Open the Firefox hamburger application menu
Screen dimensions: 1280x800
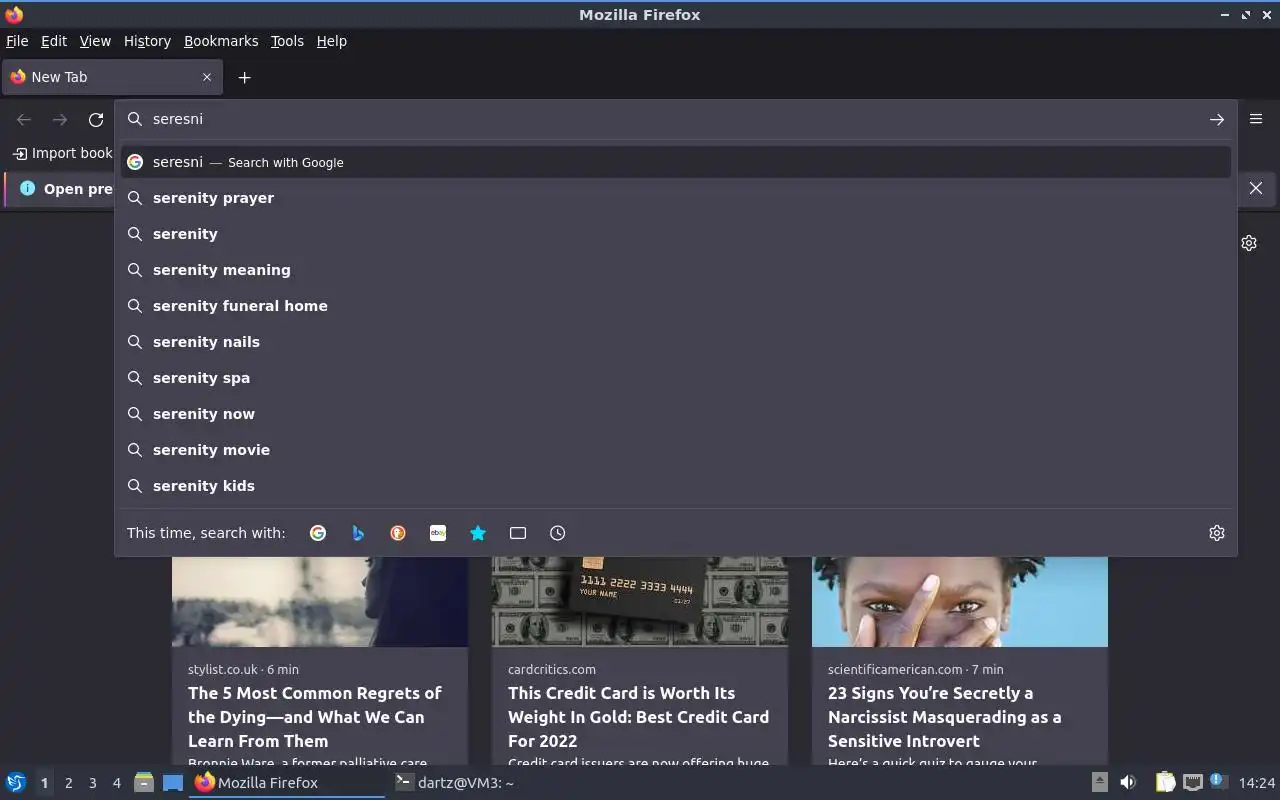[1256, 118]
